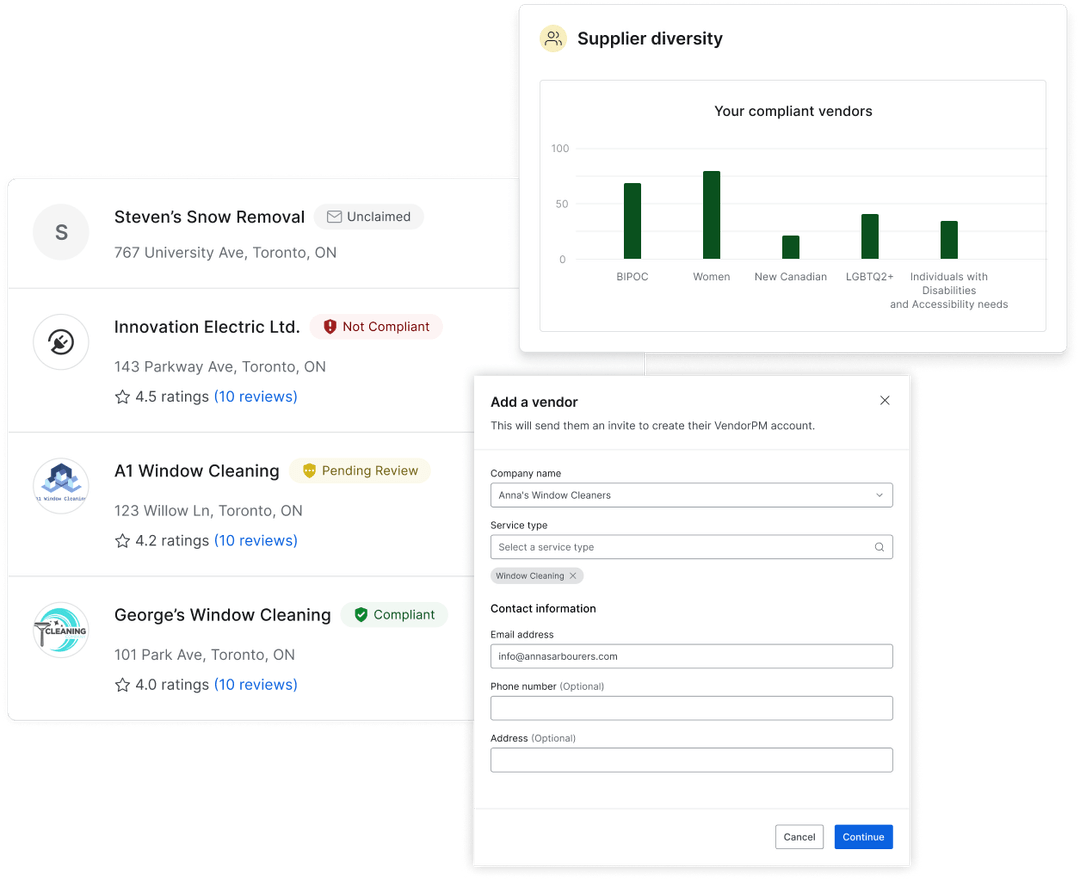The width and height of the screenshot is (1080, 879).
Task: Remove the Window Cleaning tag
Action: point(574,575)
